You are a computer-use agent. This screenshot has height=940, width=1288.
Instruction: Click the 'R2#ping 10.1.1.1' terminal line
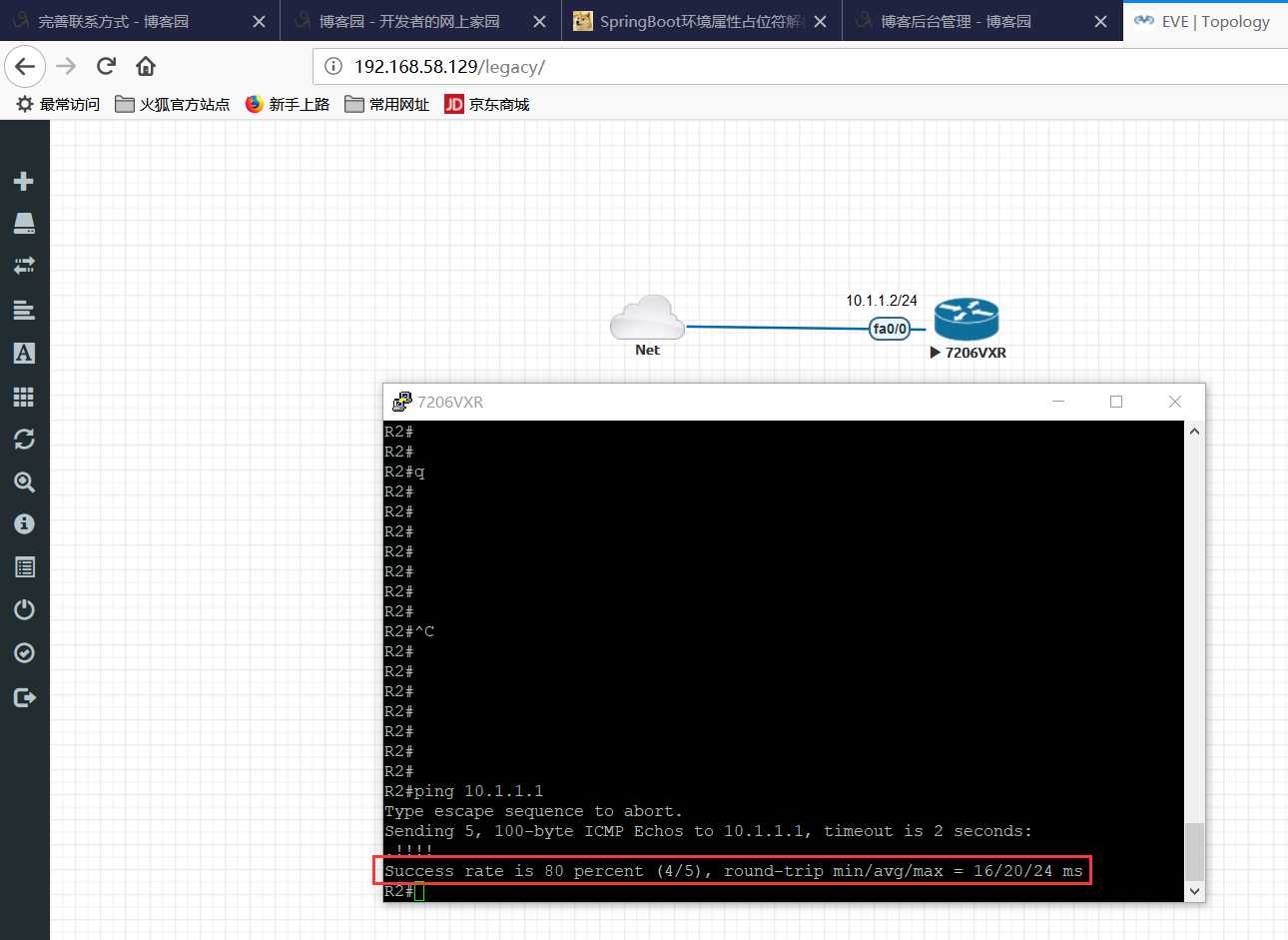464,791
